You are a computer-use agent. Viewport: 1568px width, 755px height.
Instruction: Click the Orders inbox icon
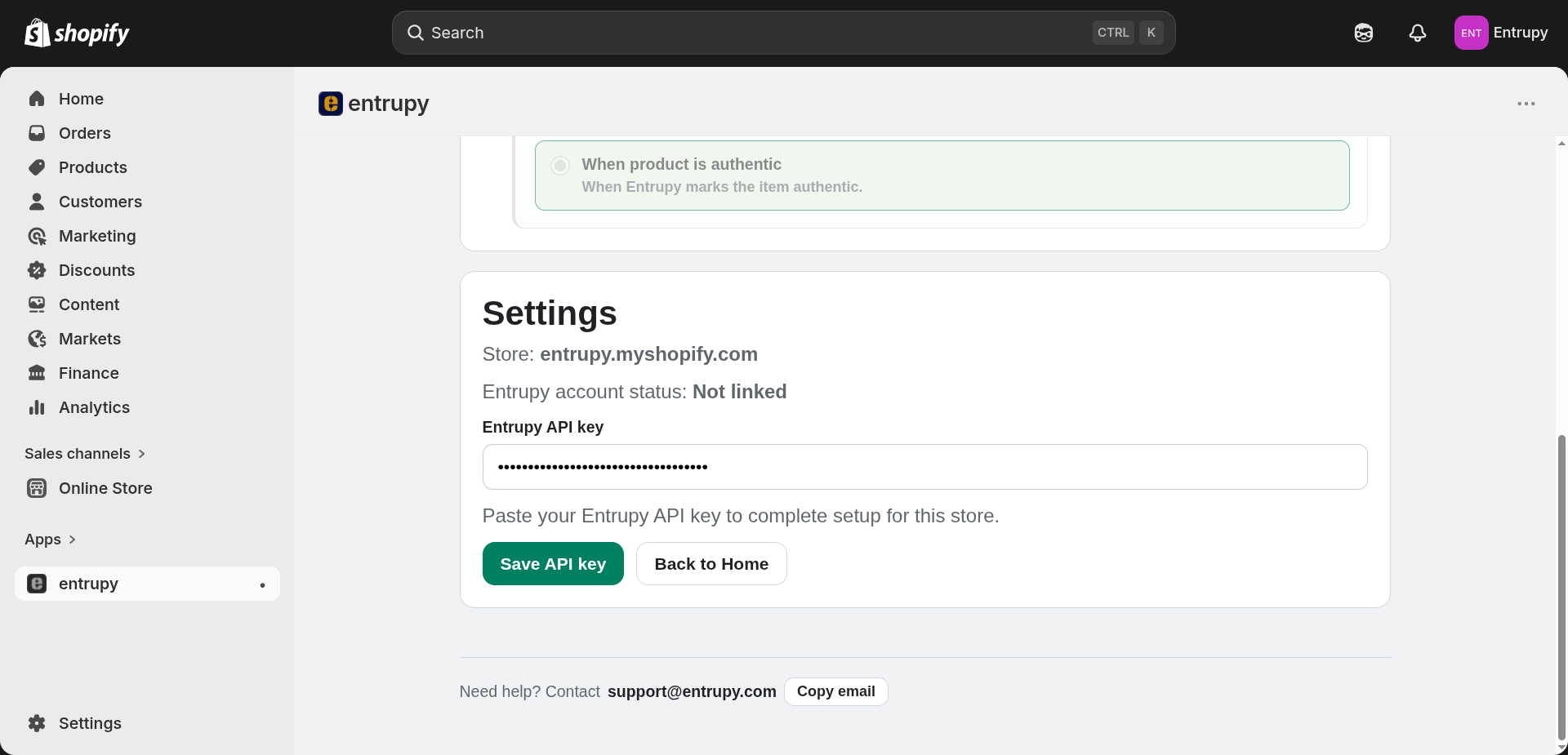pos(37,133)
